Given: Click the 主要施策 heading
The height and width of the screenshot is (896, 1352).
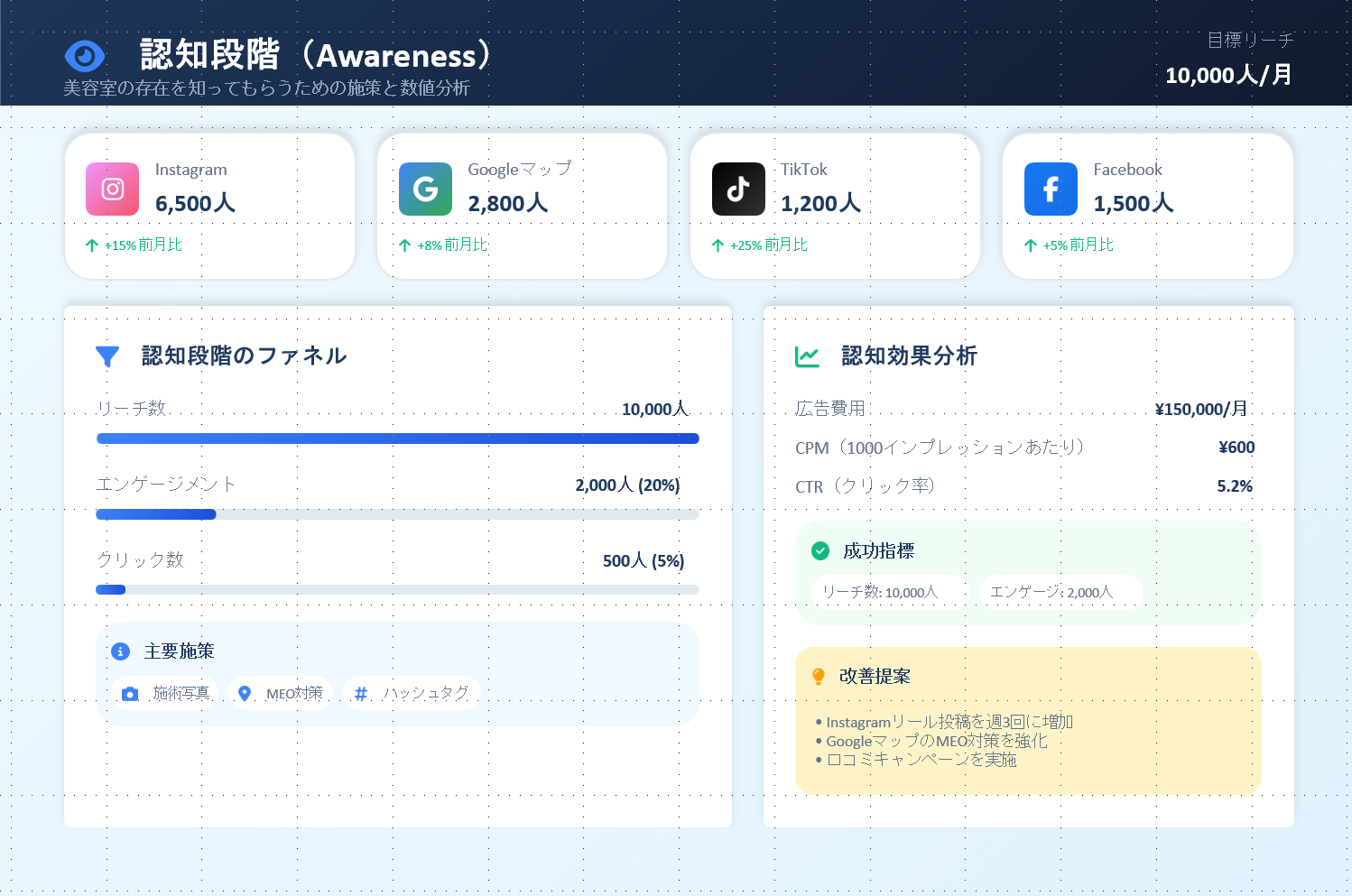Looking at the screenshot, I should [179, 651].
